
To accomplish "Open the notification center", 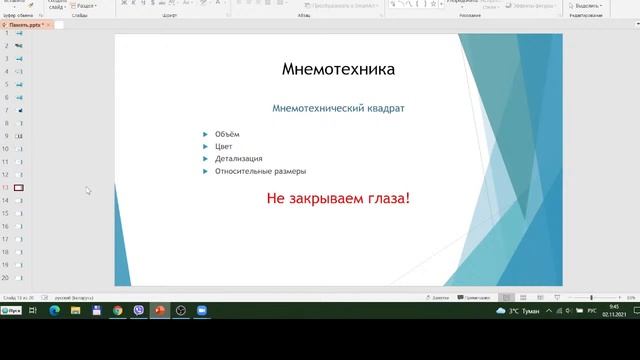I will coord(636,311).
